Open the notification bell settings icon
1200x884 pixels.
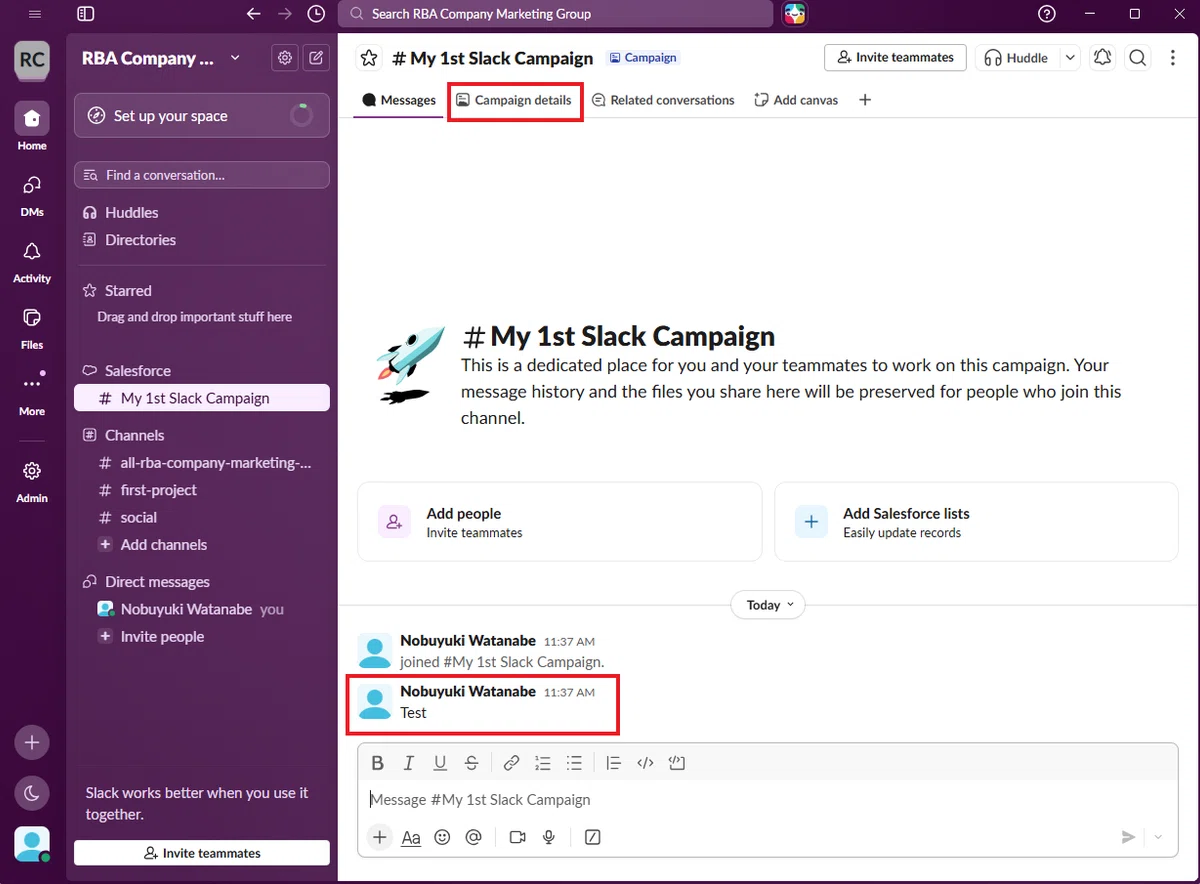[1102, 58]
